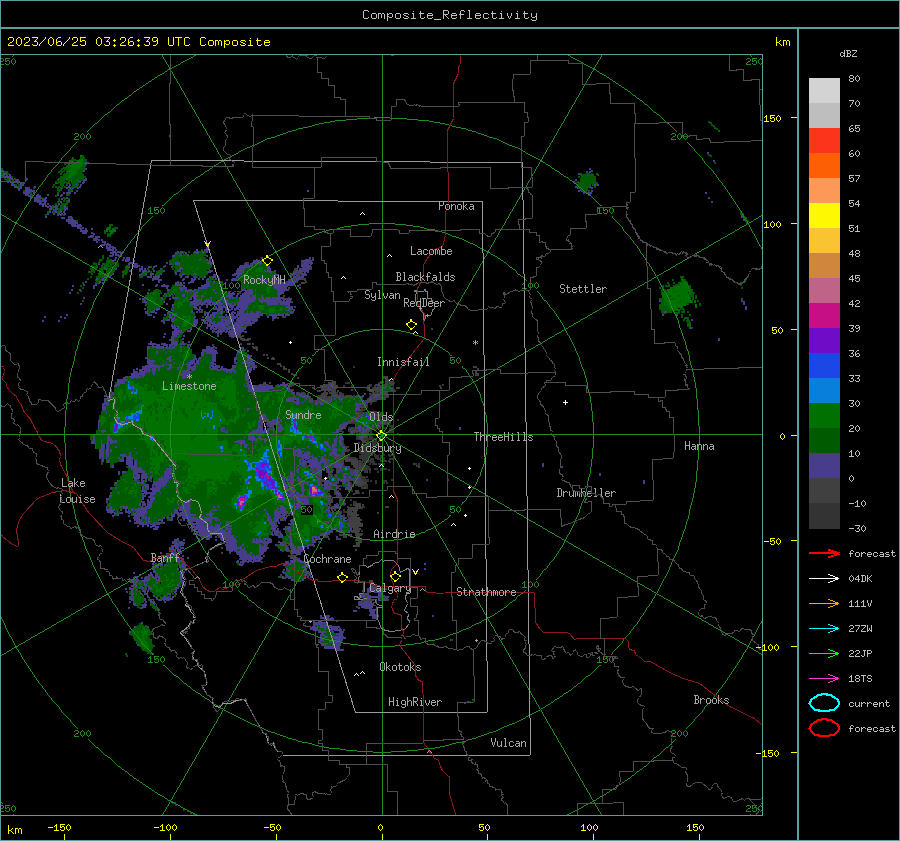Click the HighRiver label

(x=414, y=702)
